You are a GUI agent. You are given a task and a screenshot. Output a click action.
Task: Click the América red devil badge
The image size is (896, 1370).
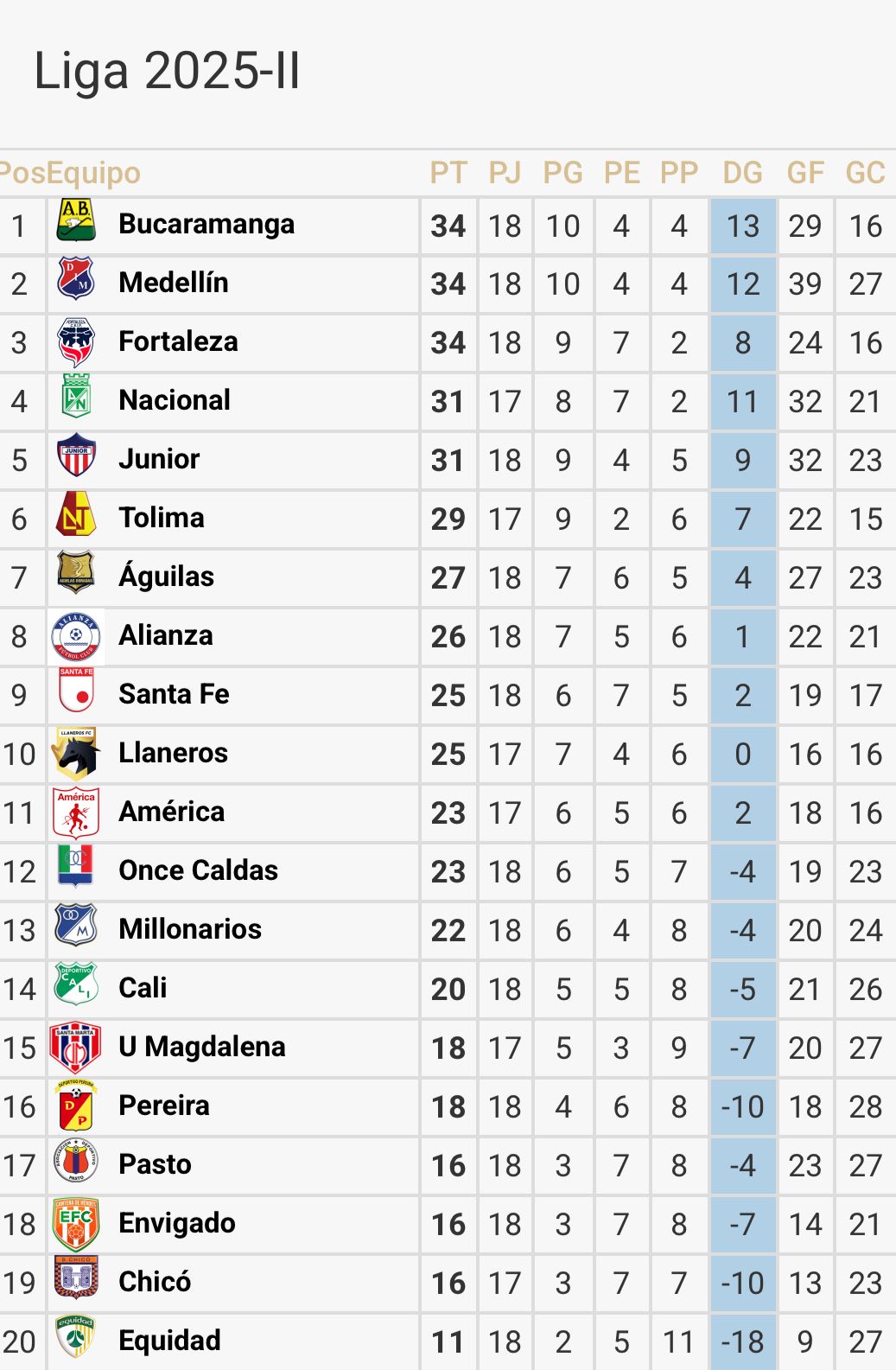[76, 812]
